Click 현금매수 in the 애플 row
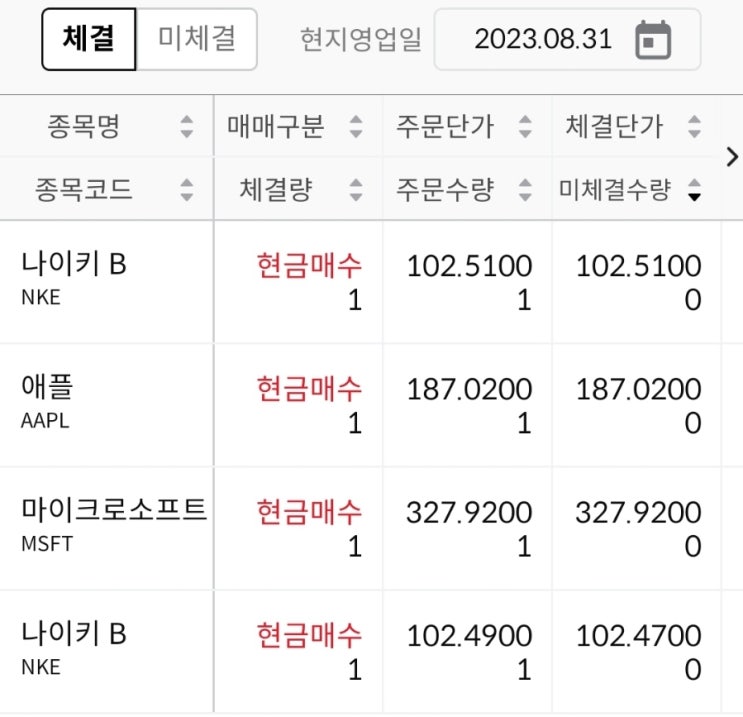The width and height of the screenshot is (743, 717). pyautogui.click(x=308, y=388)
